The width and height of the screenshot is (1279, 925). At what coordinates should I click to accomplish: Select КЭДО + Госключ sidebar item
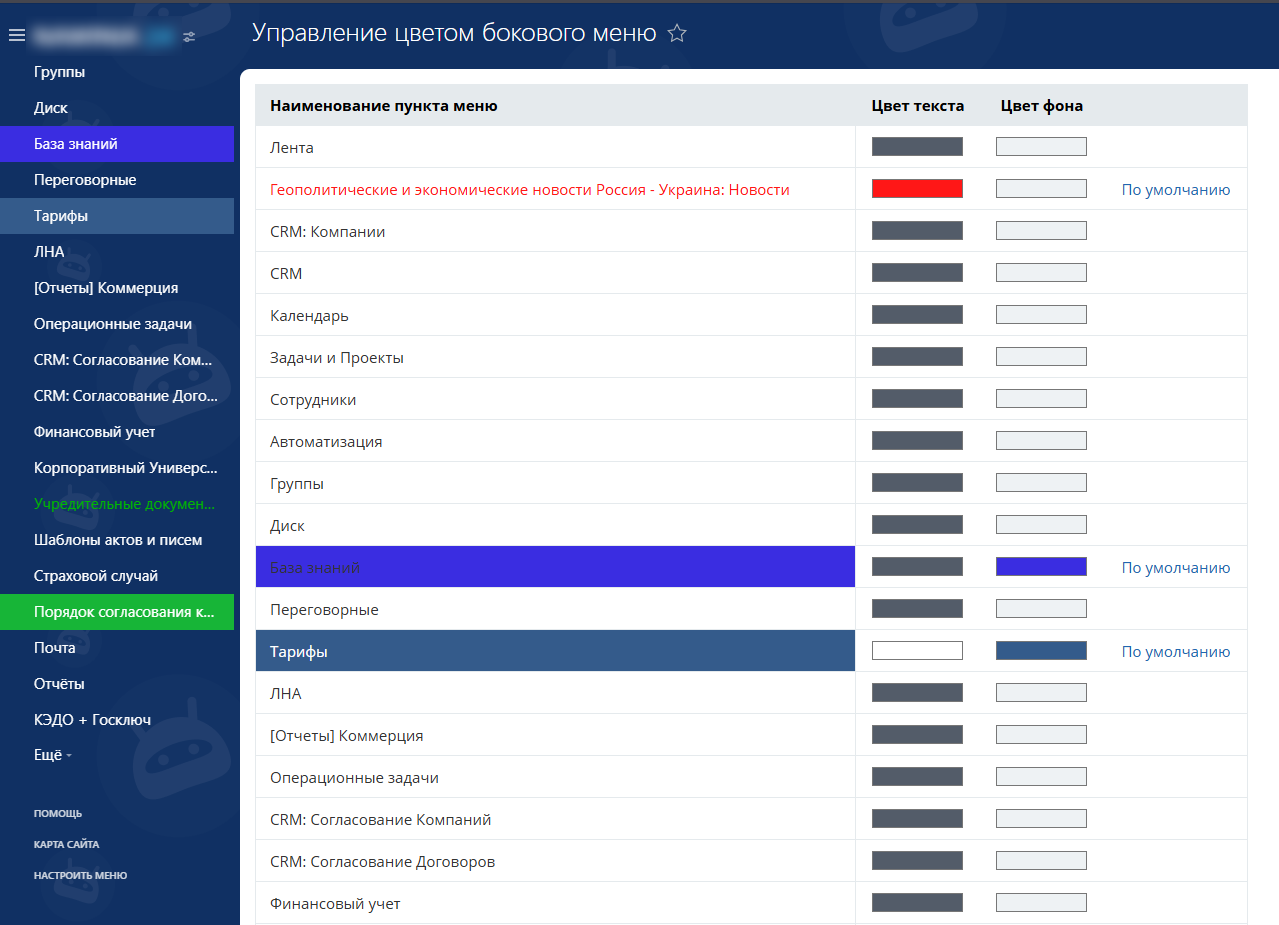pos(92,720)
